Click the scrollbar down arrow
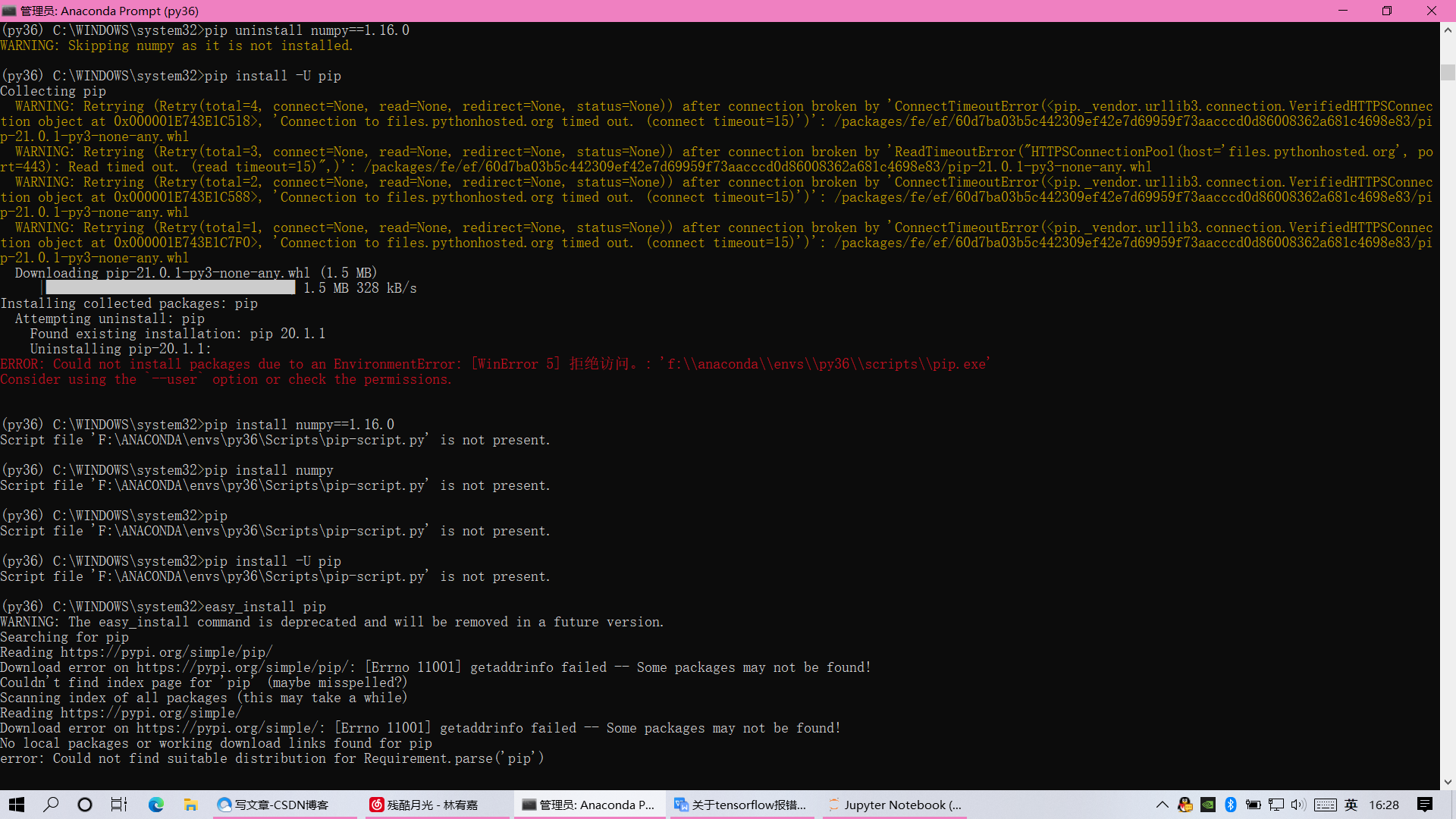 [1447, 780]
